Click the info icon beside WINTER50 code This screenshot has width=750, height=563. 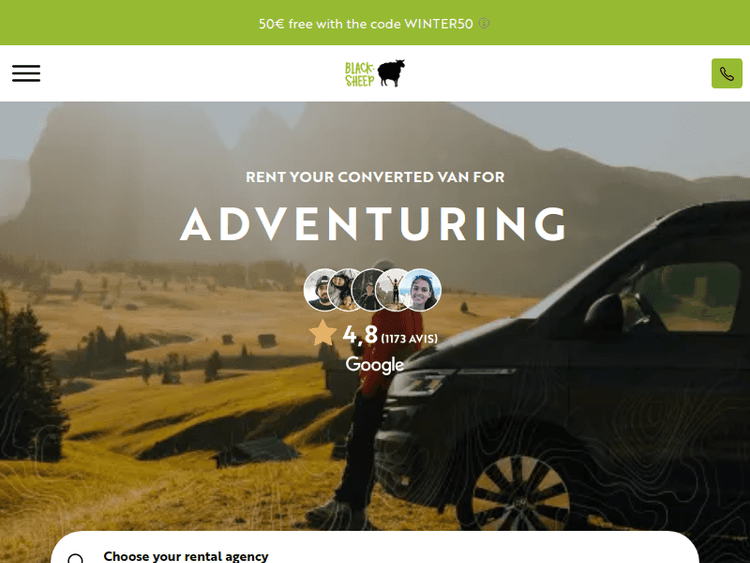(484, 23)
